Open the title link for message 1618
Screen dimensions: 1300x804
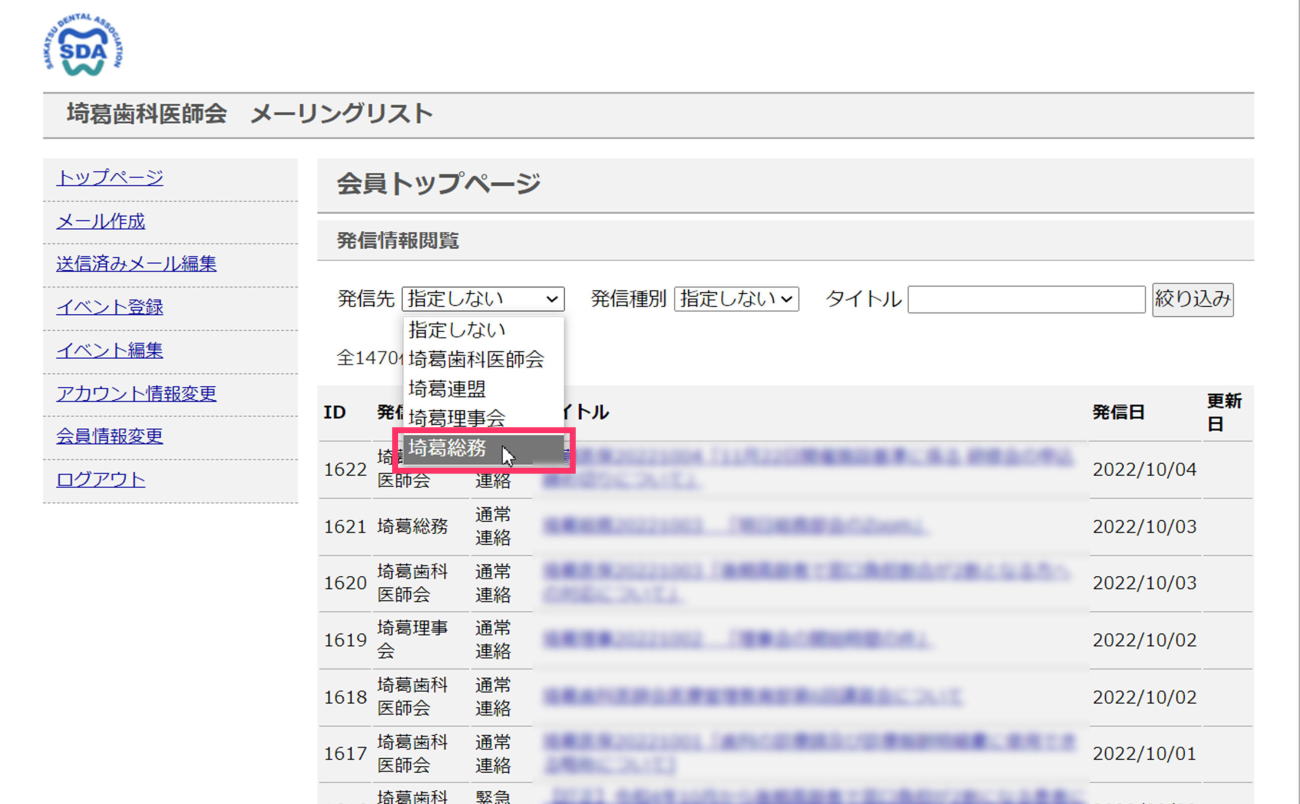752,696
